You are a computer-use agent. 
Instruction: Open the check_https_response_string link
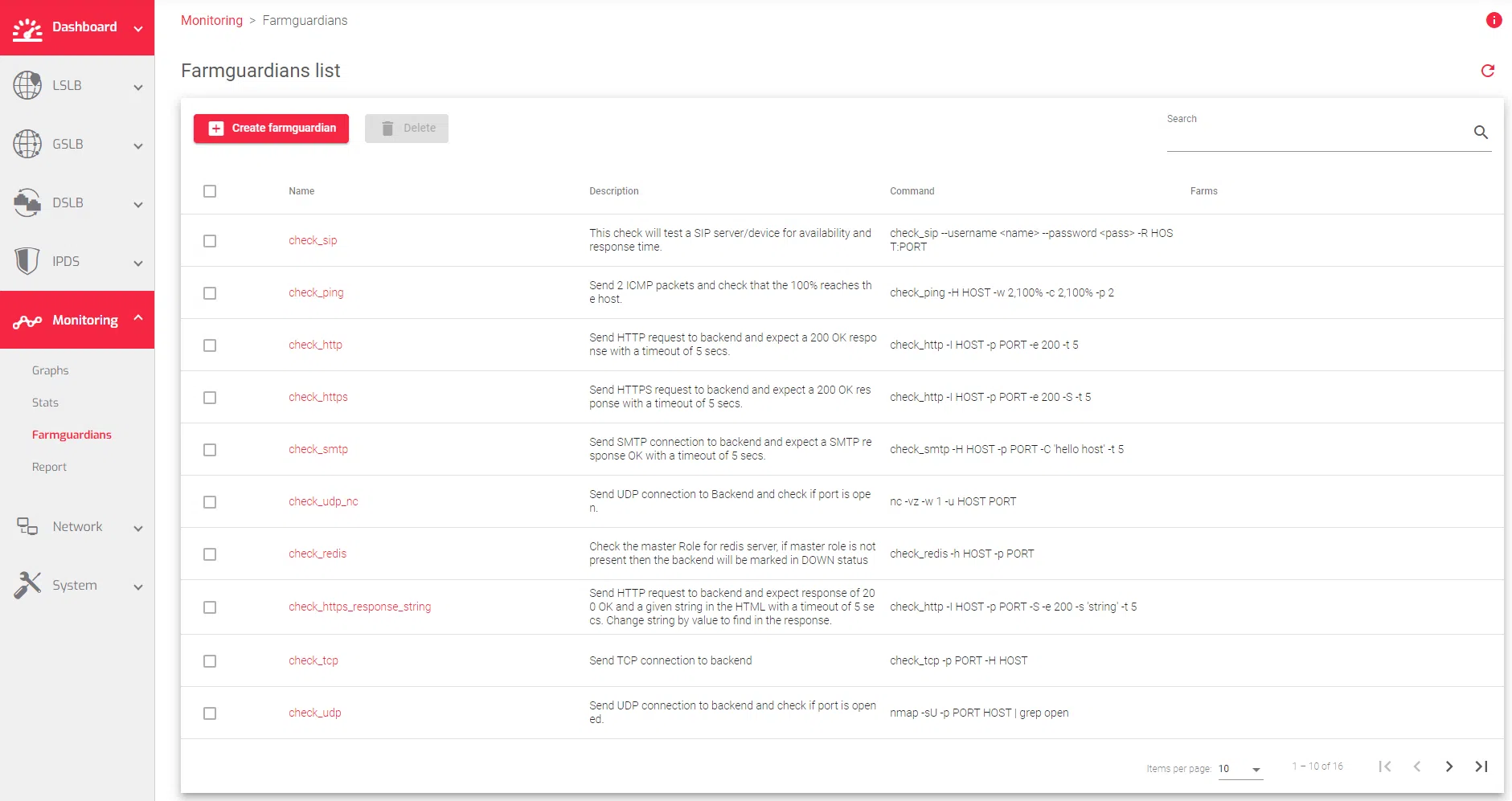pyautogui.click(x=359, y=607)
